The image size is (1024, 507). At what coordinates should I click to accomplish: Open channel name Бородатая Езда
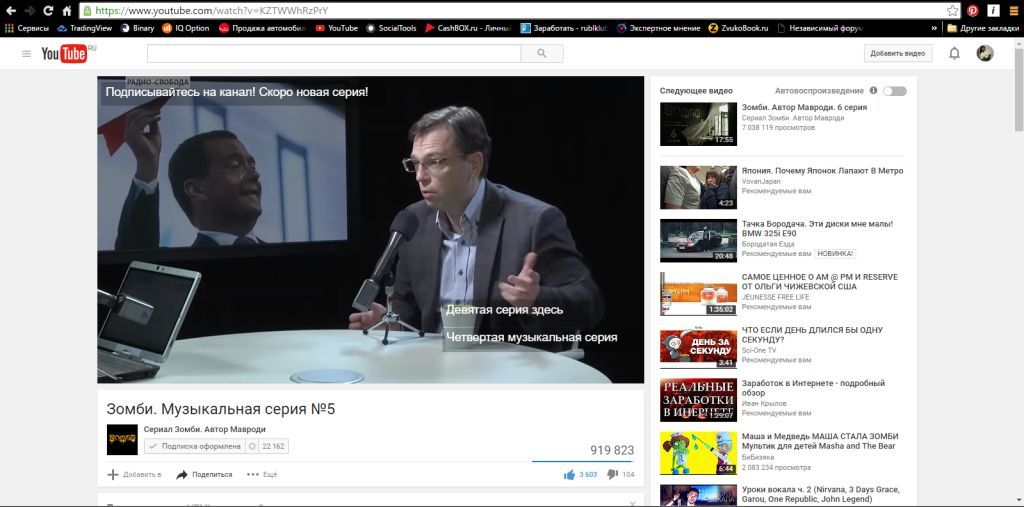click(x=768, y=244)
